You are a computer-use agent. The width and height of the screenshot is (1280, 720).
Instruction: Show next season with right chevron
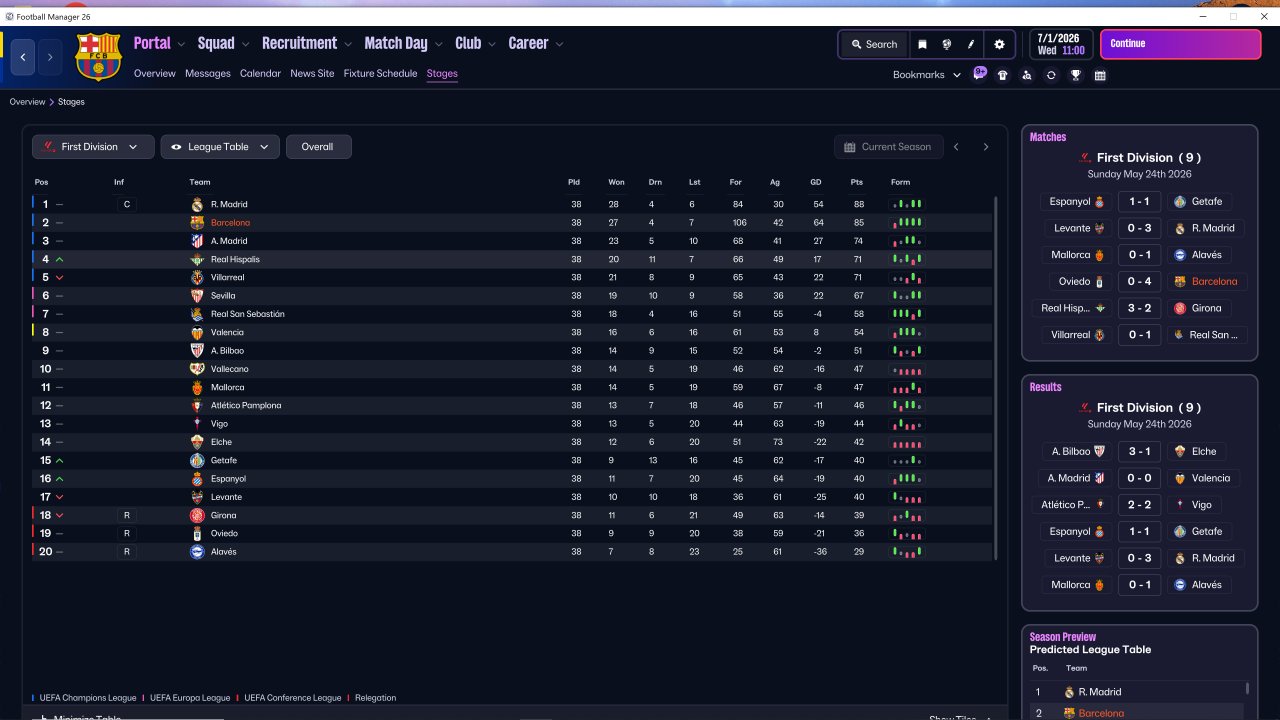pos(985,147)
